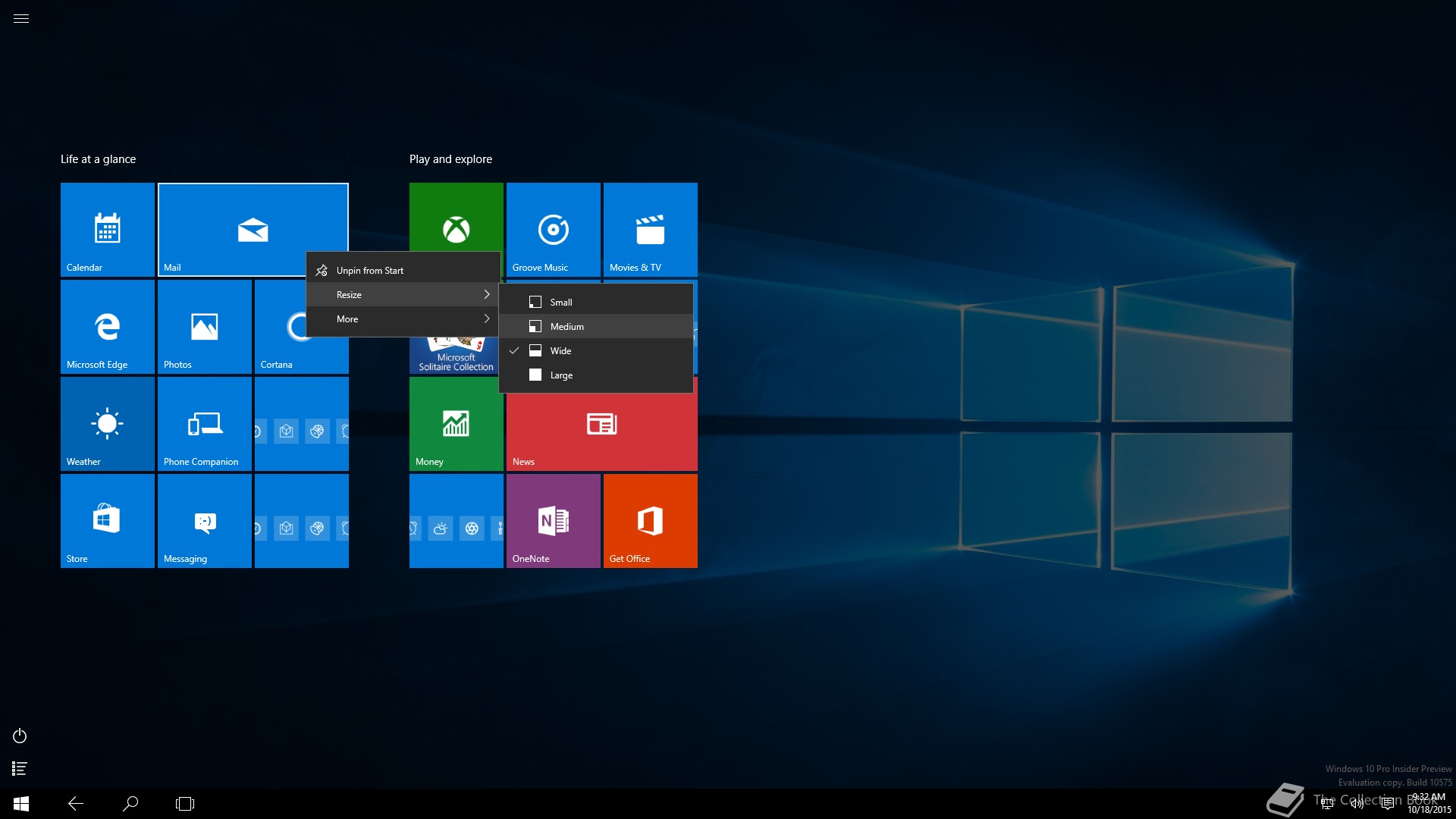The image size is (1456, 819).
Task: Open the Movies & TV tile
Action: [x=651, y=230]
